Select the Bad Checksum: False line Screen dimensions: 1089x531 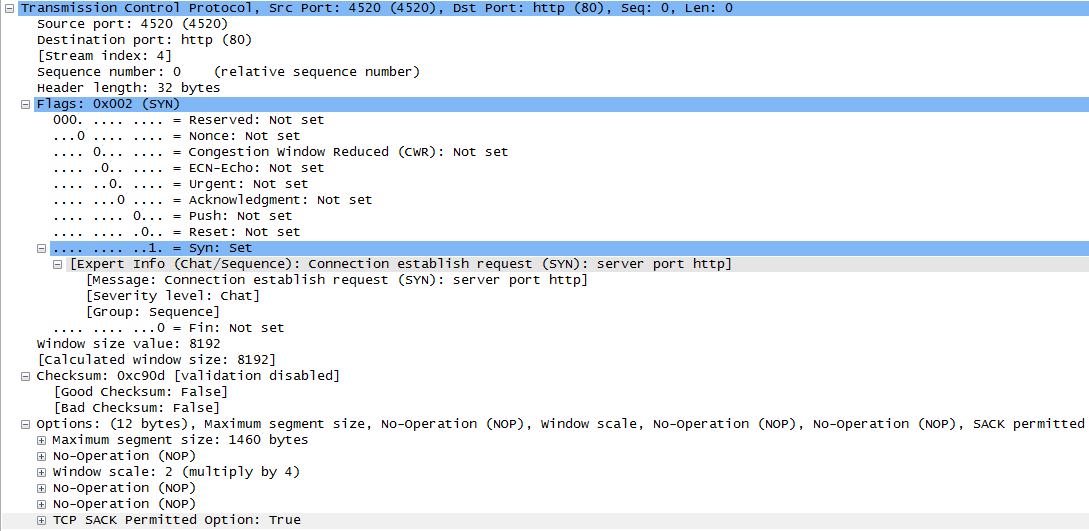136,407
